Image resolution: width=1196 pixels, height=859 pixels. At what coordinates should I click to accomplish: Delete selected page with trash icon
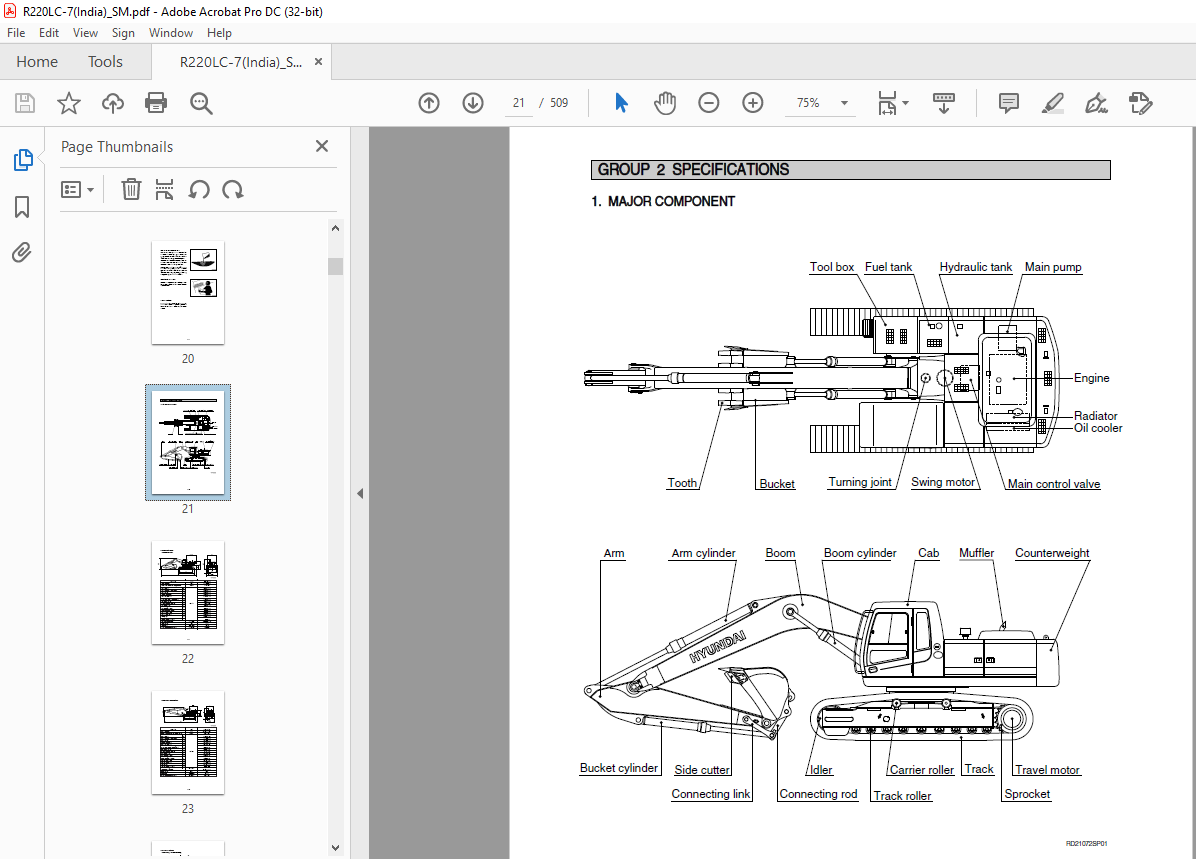point(131,189)
